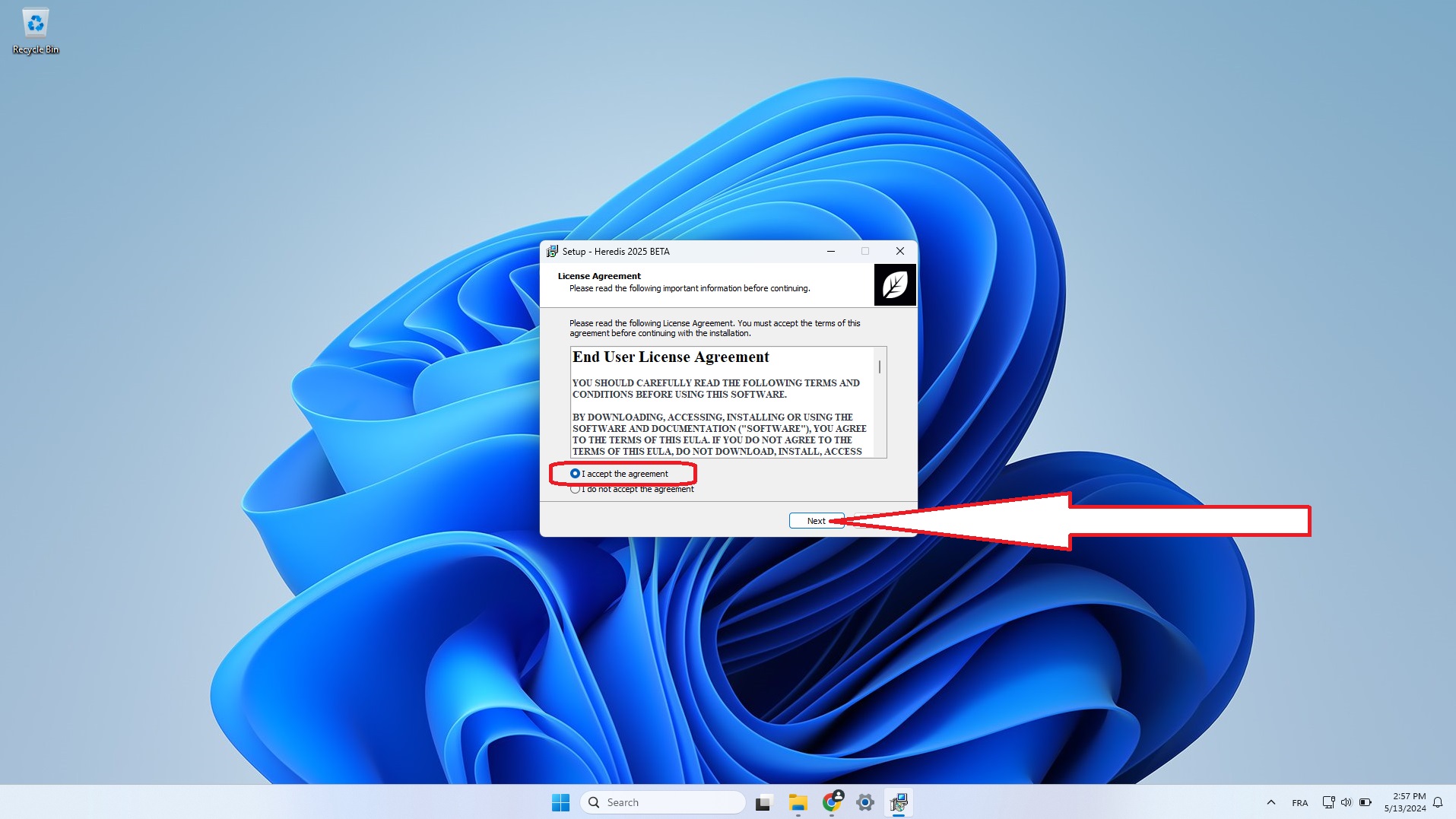Click the Heredis leaf logo
This screenshot has height=819, width=1456.
(x=894, y=285)
